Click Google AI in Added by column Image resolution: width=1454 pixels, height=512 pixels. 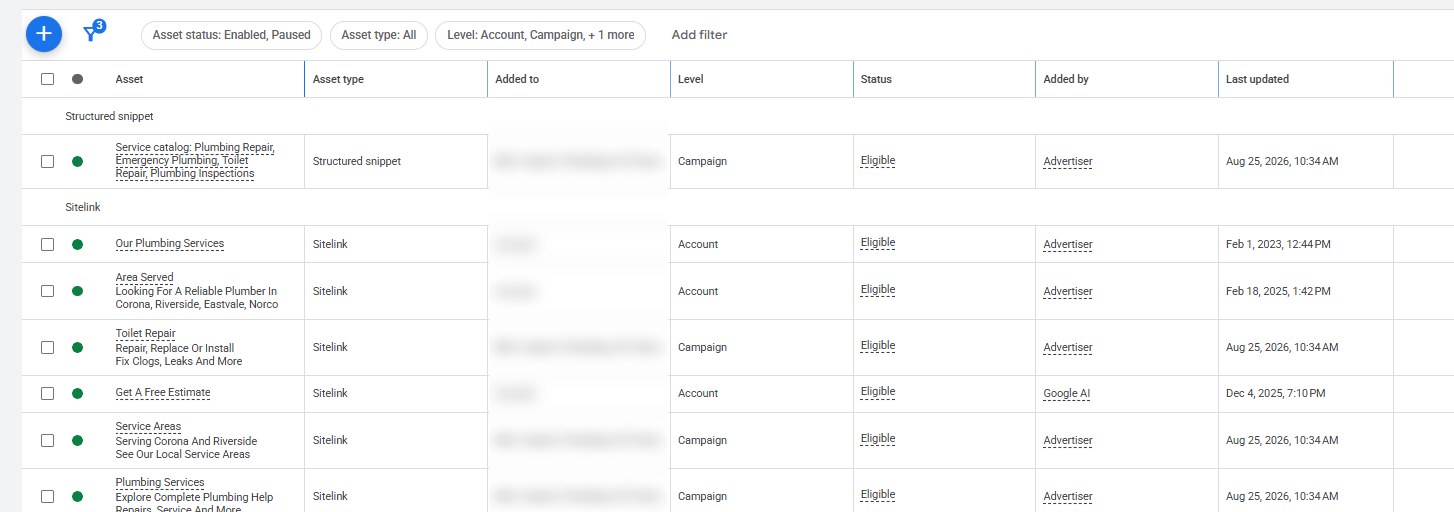coord(1066,394)
